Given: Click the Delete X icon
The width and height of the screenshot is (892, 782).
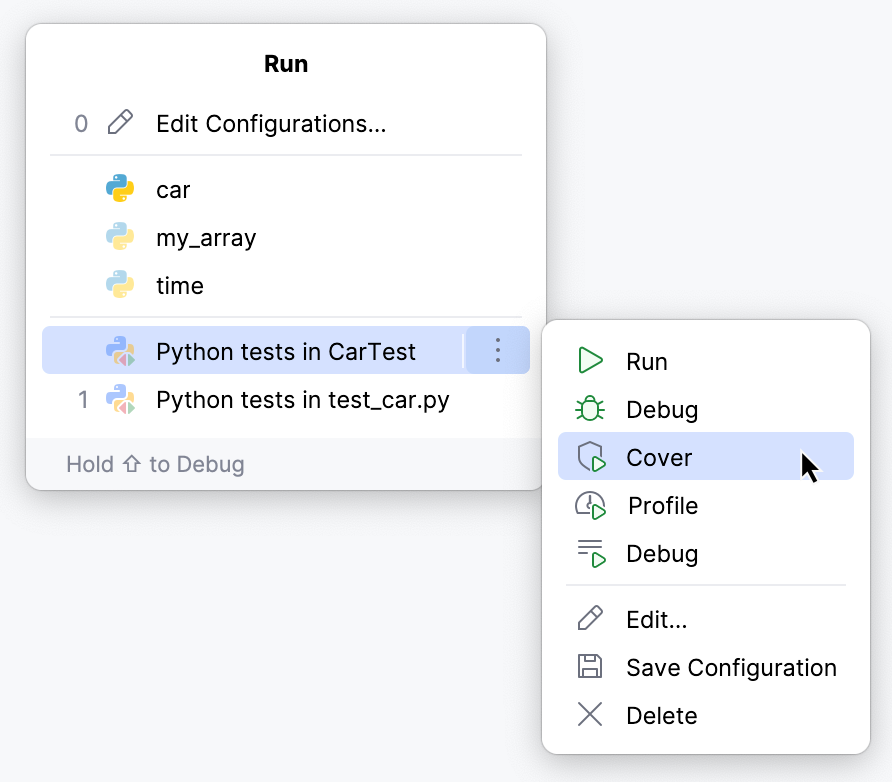Looking at the screenshot, I should (x=590, y=715).
